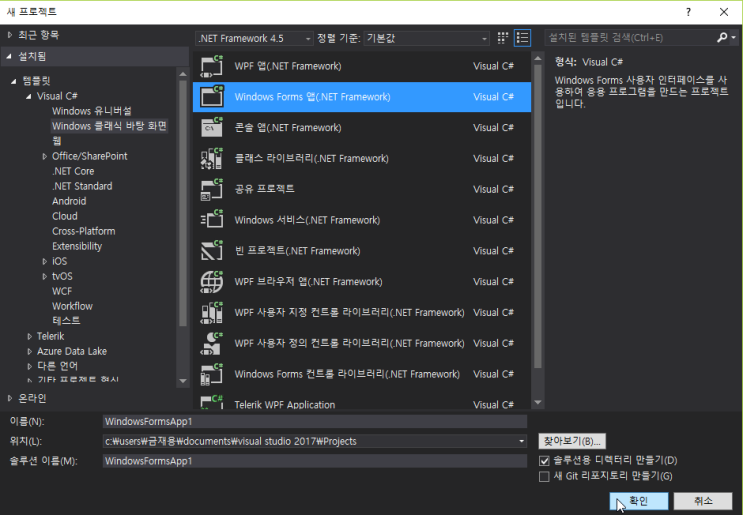Expand the Azure Data Lake node
This screenshot has width=743, height=515.
click(29, 352)
